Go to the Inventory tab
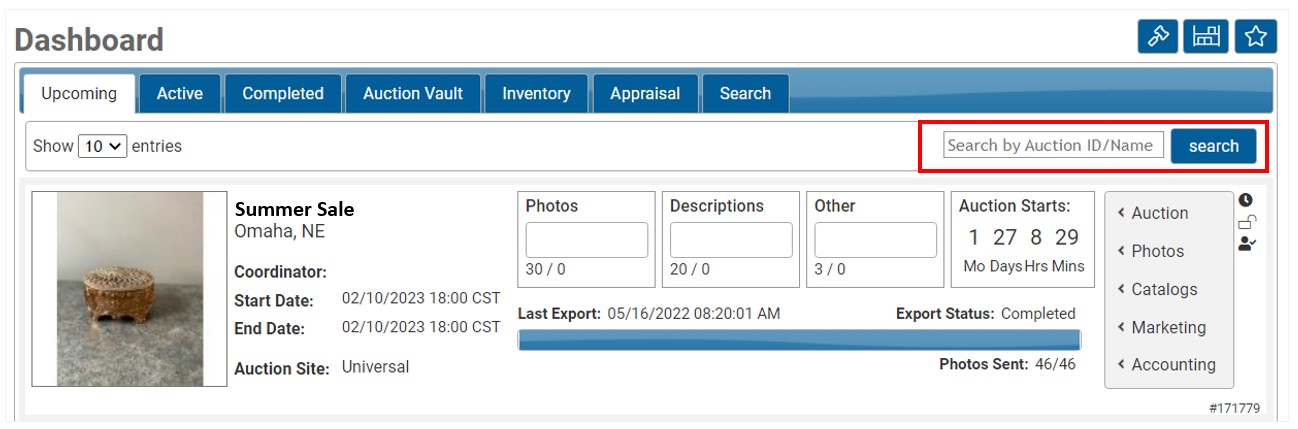Image resolution: width=1298 pixels, height=429 pixels. 536,94
